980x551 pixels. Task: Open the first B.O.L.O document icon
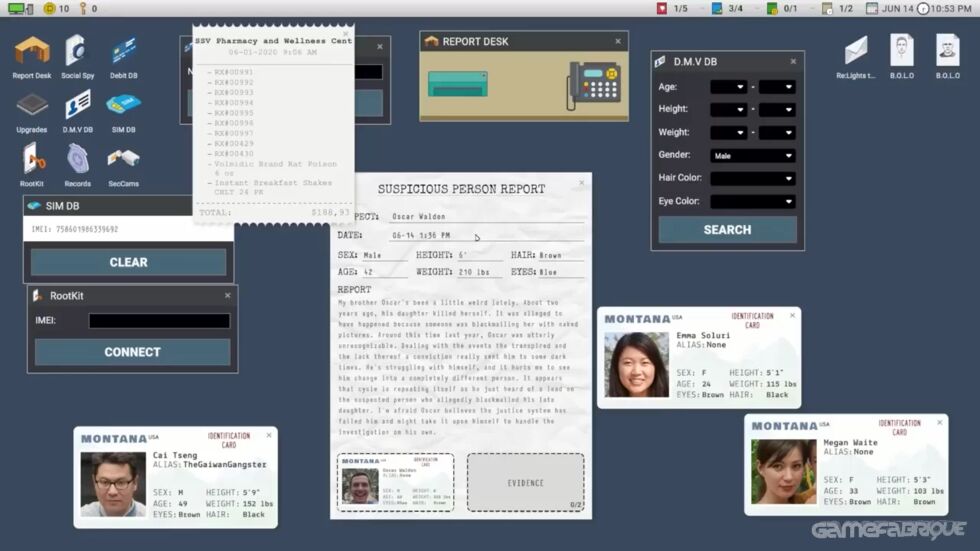click(901, 57)
